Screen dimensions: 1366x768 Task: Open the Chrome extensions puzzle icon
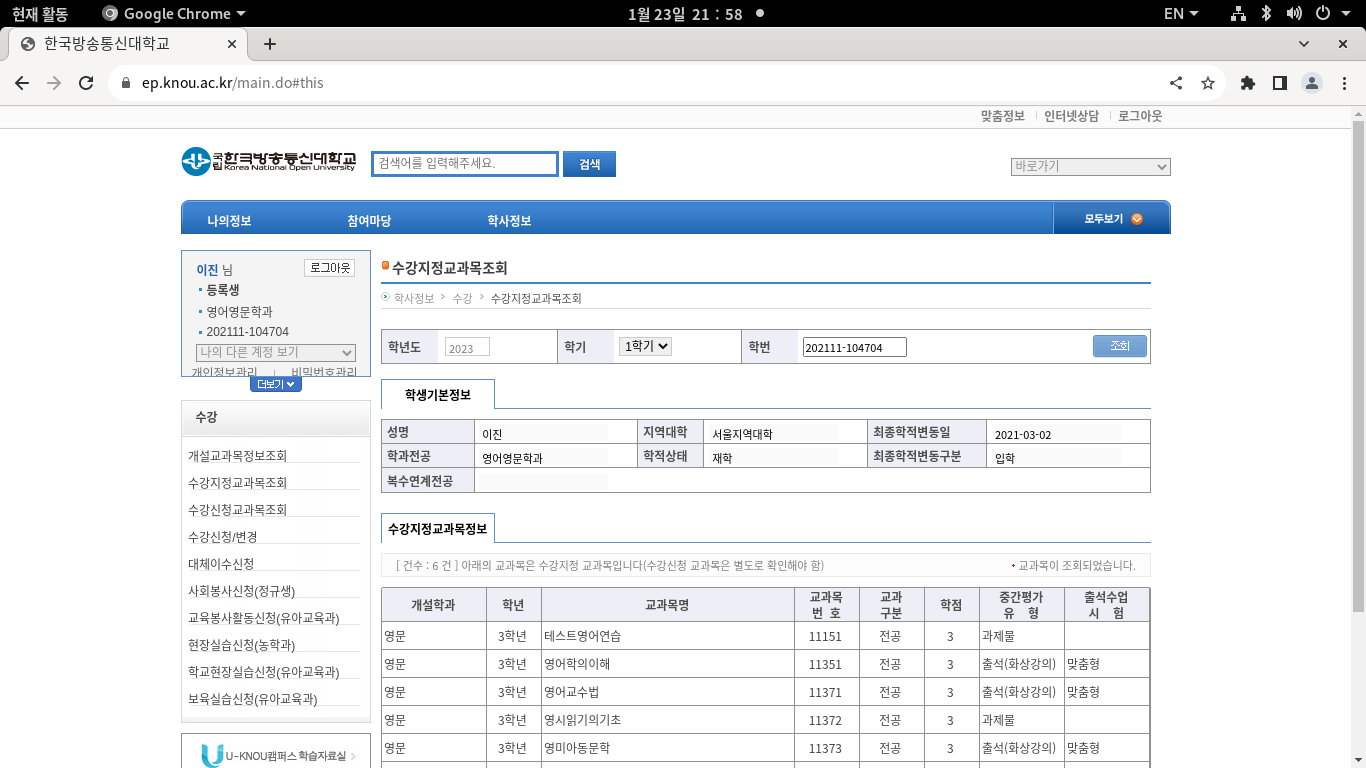[1247, 83]
